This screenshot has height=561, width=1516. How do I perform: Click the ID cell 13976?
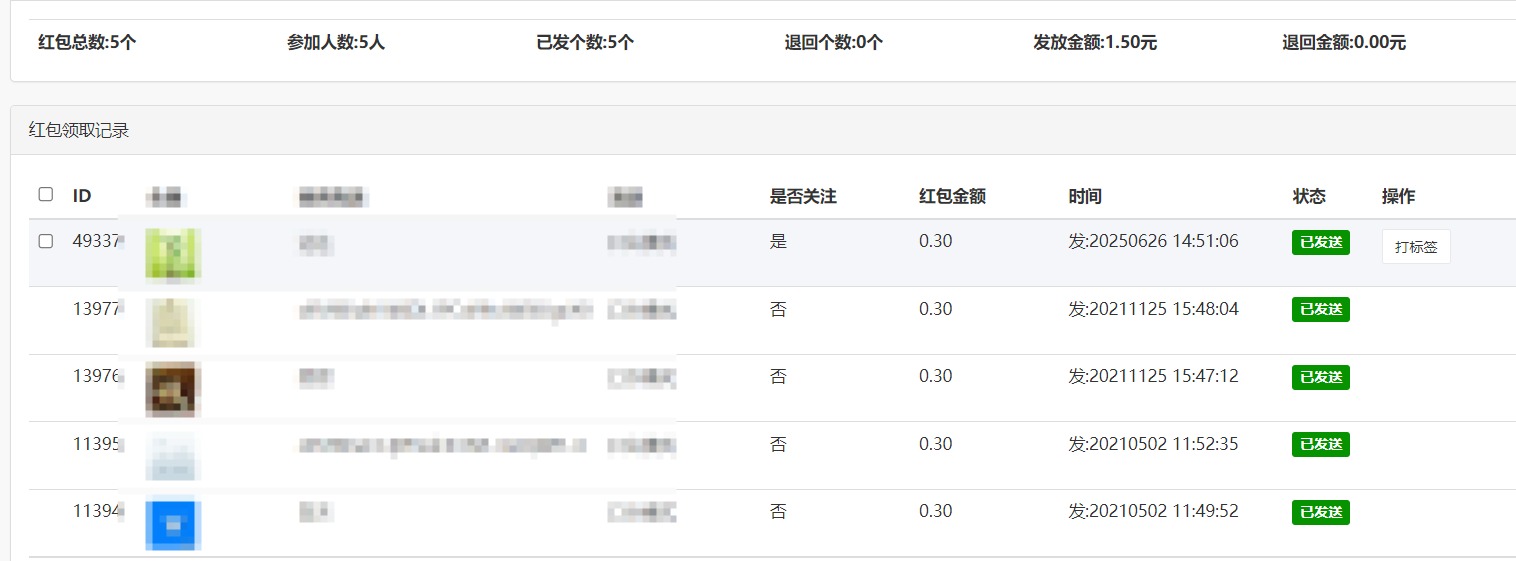97,376
